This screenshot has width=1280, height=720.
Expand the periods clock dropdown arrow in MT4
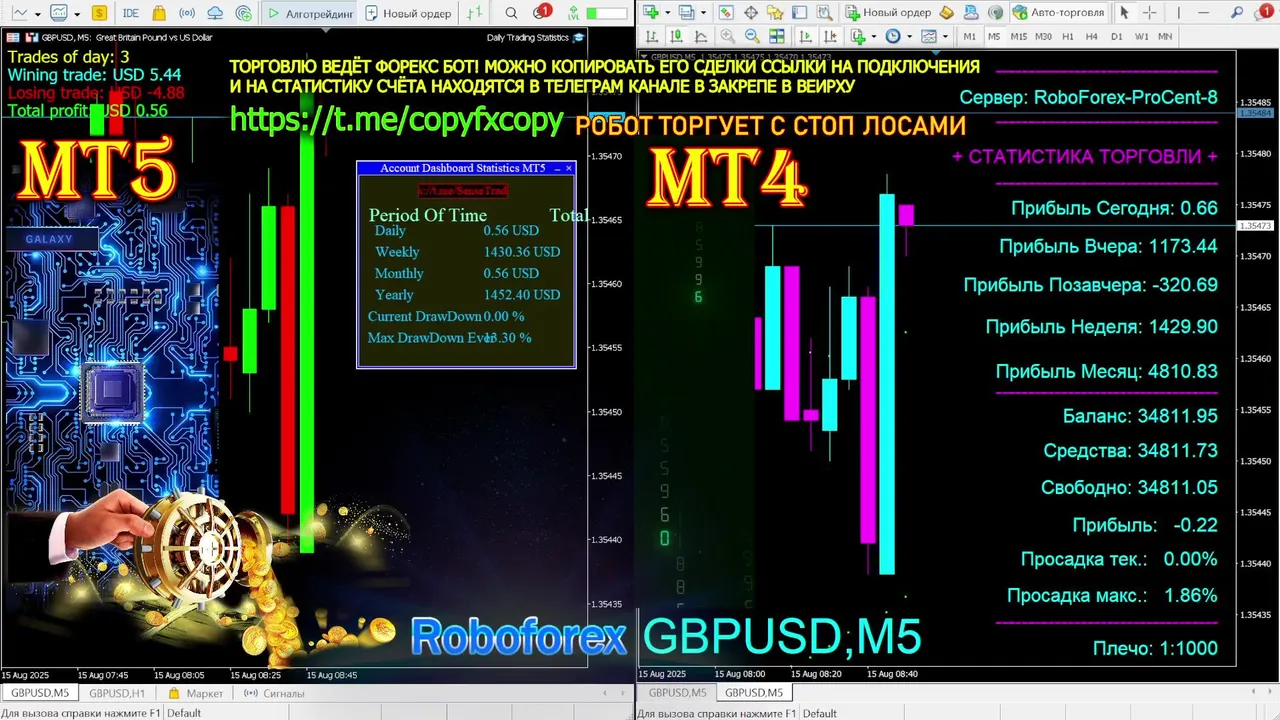910,36
